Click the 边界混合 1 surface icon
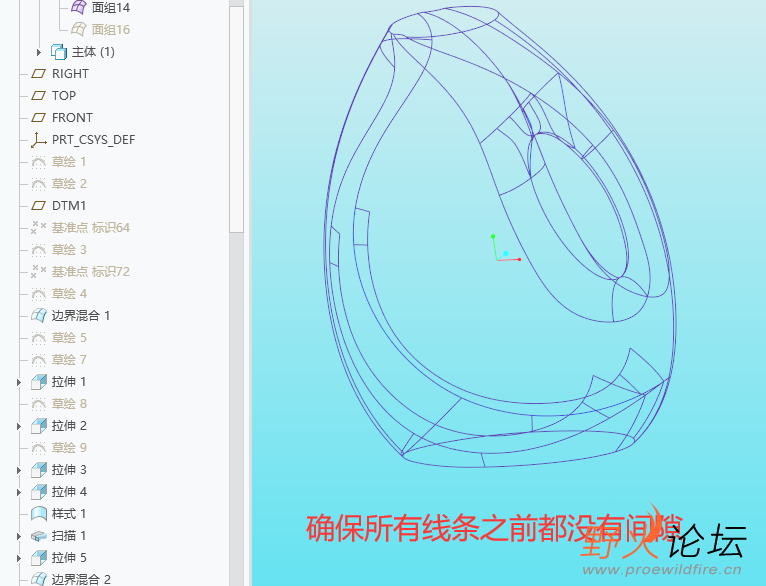 point(39,315)
